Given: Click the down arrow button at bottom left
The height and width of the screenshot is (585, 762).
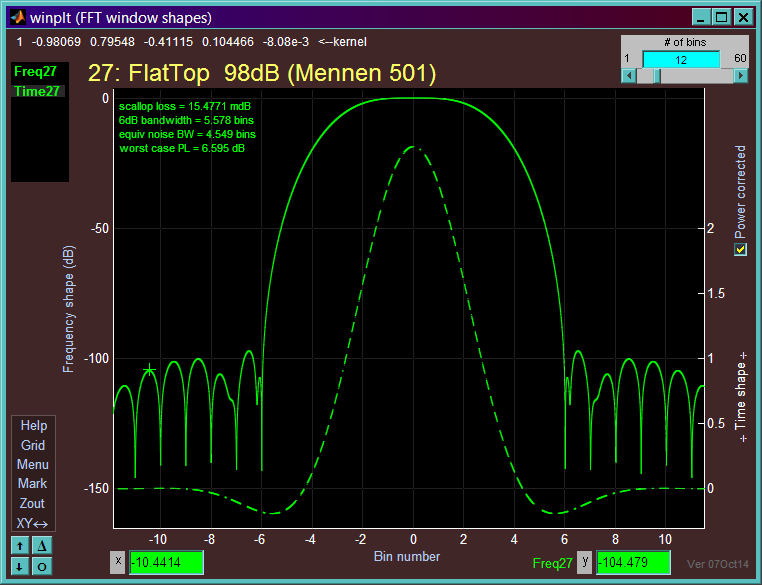Looking at the screenshot, I should click(20, 567).
